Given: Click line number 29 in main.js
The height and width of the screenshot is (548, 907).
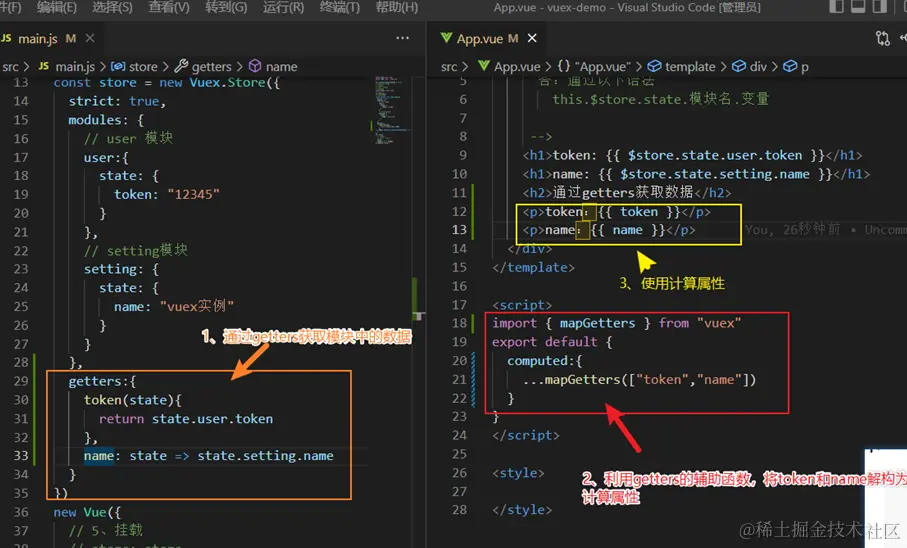Looking at the screenshot, I should pyautogui.click(x=21, y=381).
